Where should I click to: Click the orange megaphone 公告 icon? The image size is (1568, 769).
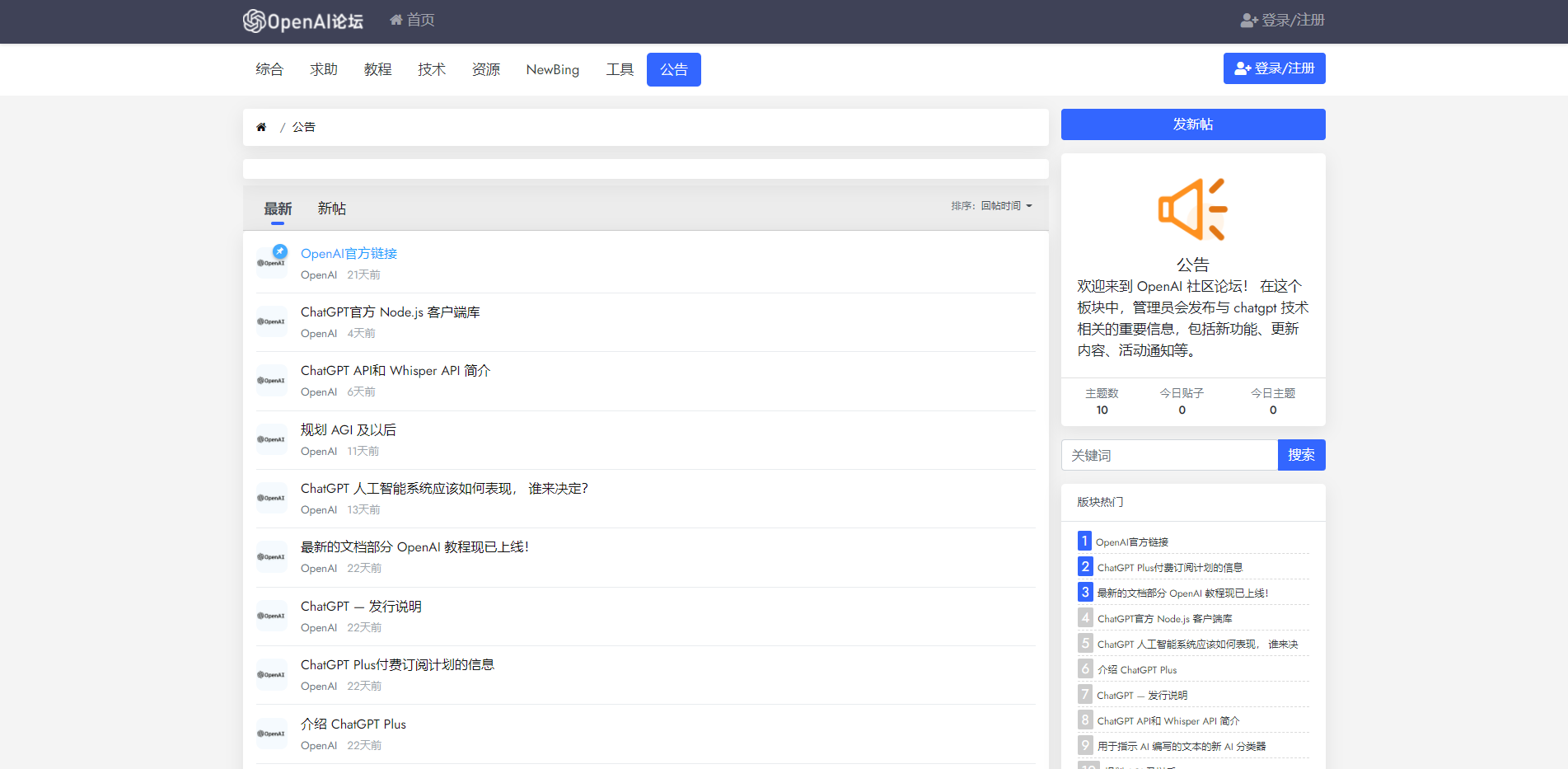(1193, 209)
